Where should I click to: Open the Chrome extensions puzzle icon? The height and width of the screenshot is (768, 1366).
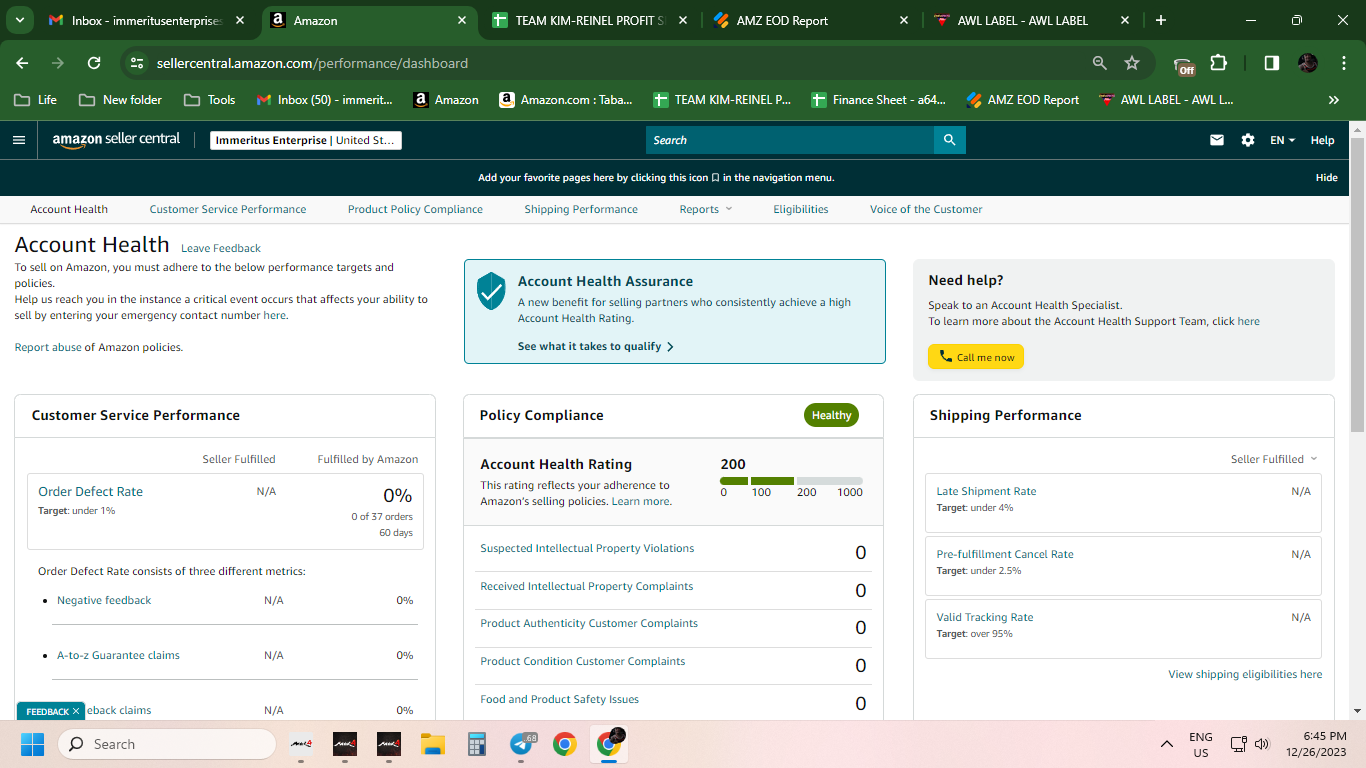tap(1218, 63)
